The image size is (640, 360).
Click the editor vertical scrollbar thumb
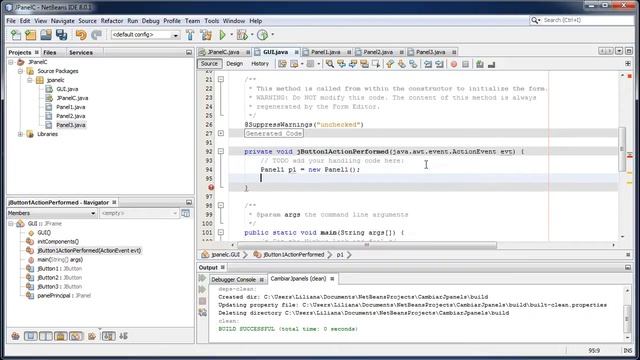(x=622, y=149)
